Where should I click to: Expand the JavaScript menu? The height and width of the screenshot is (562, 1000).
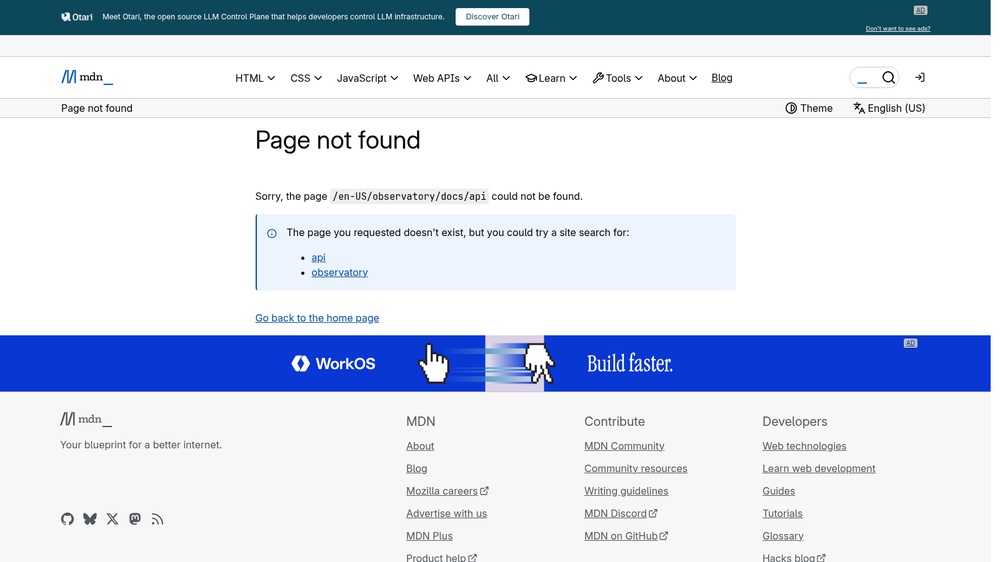367,78
